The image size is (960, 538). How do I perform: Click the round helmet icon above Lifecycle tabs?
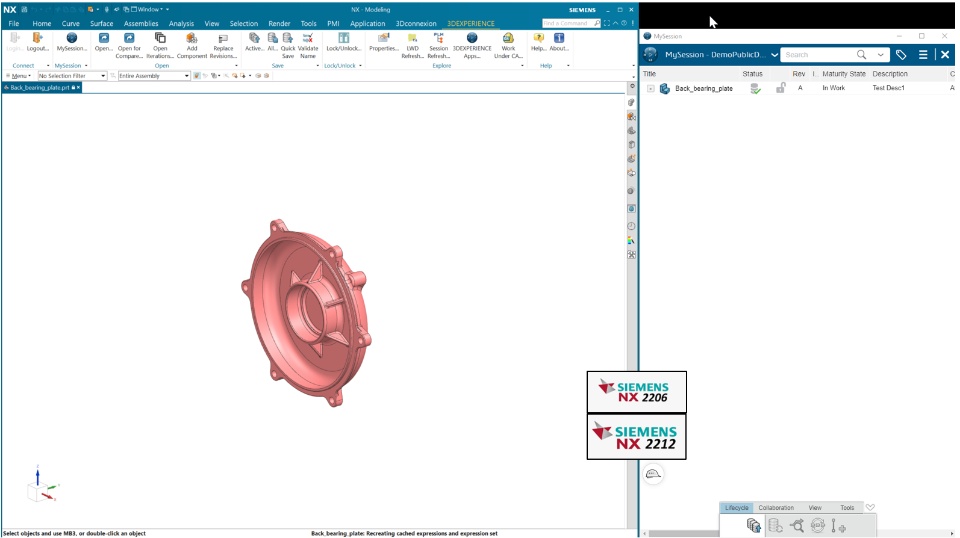(653, 474)
